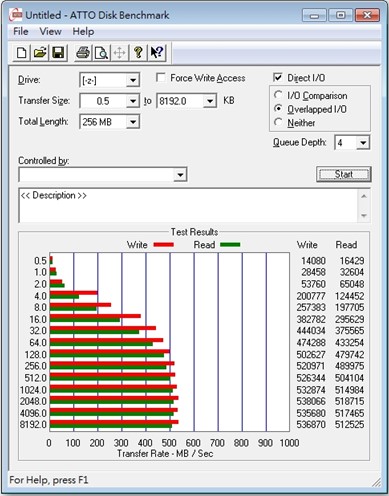Enable Force Write Access checkbox

pyautogui.click(x=161, y=78)
